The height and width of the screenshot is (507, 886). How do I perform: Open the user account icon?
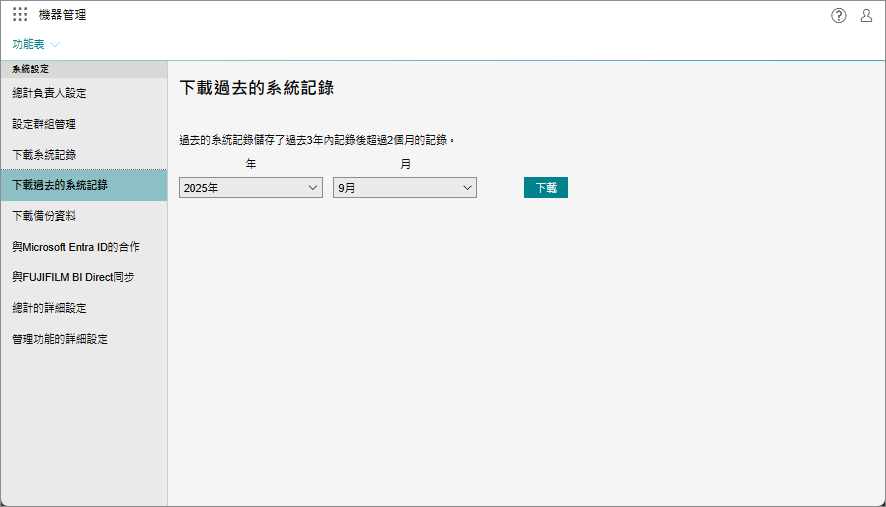coord(866,15)
